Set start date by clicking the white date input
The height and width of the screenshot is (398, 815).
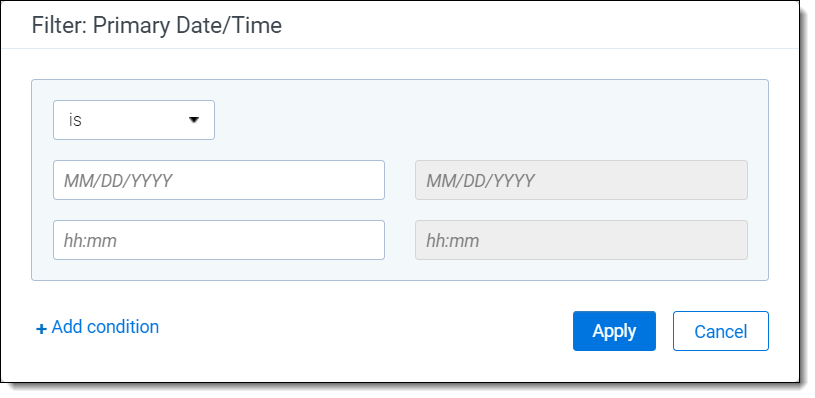219,180
